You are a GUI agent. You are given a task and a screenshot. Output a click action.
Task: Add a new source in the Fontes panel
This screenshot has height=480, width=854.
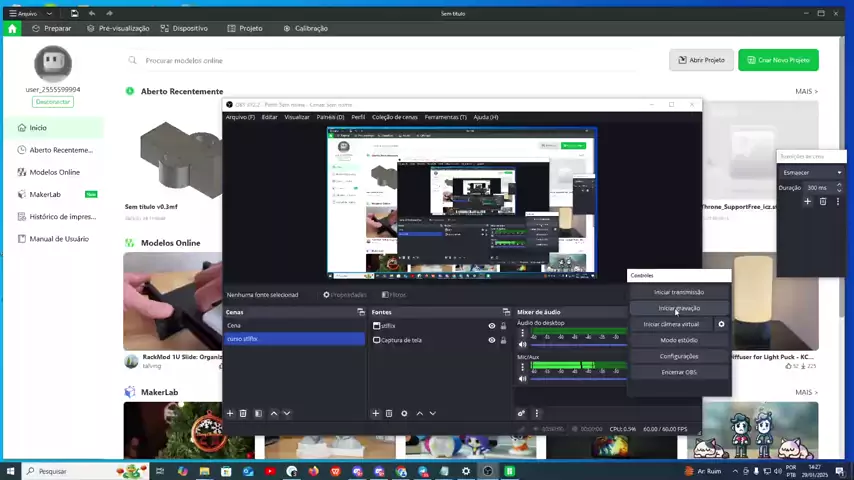[376, 413]
